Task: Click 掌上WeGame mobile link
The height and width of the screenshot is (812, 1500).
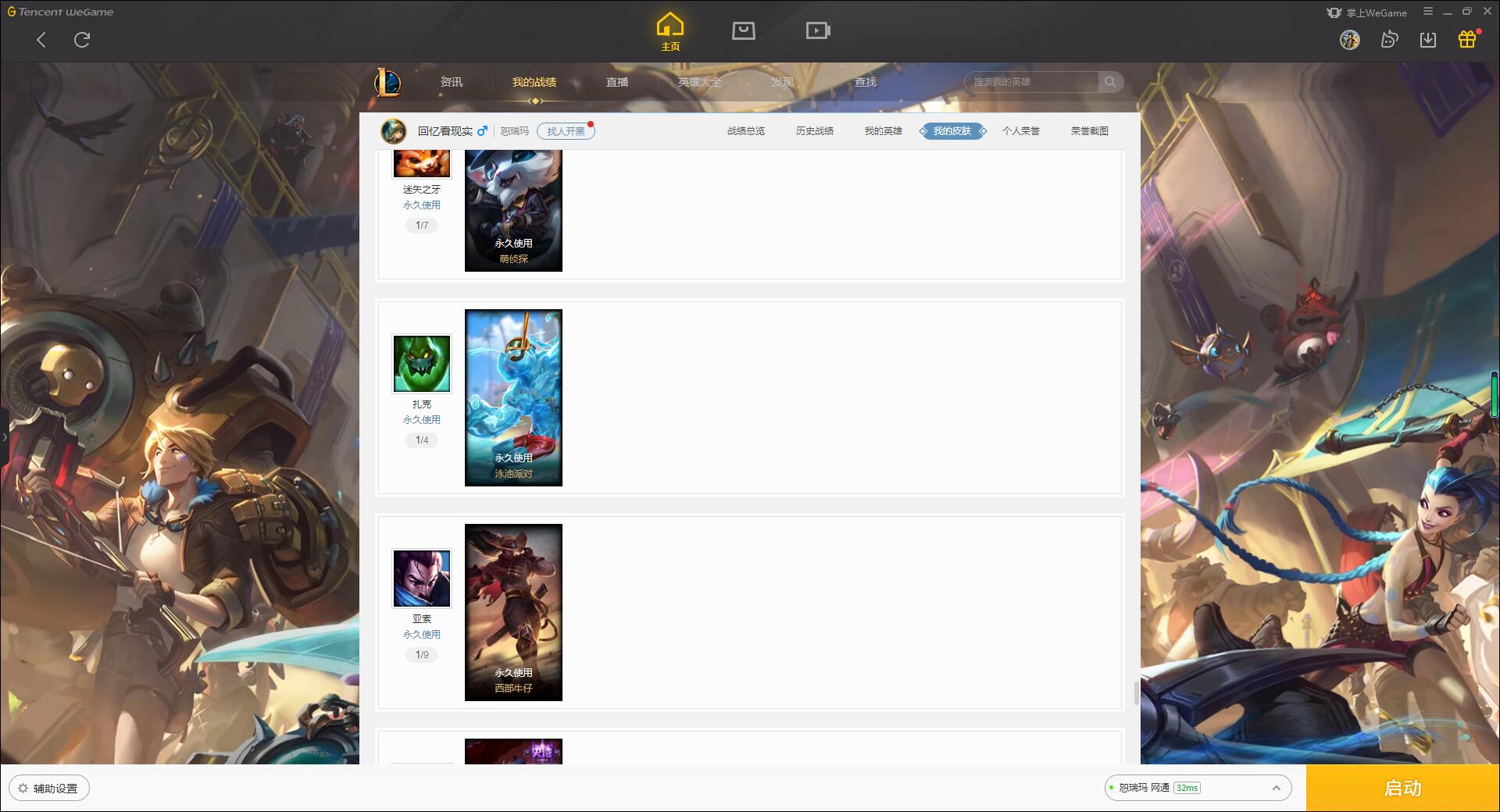Action: (1367, 12)
